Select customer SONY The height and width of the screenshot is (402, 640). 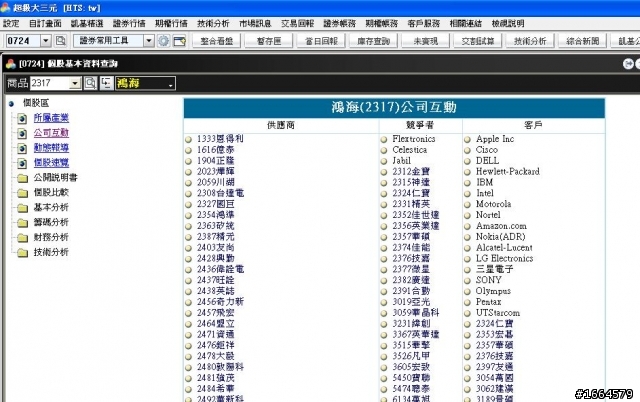click(x=488, y=280)
